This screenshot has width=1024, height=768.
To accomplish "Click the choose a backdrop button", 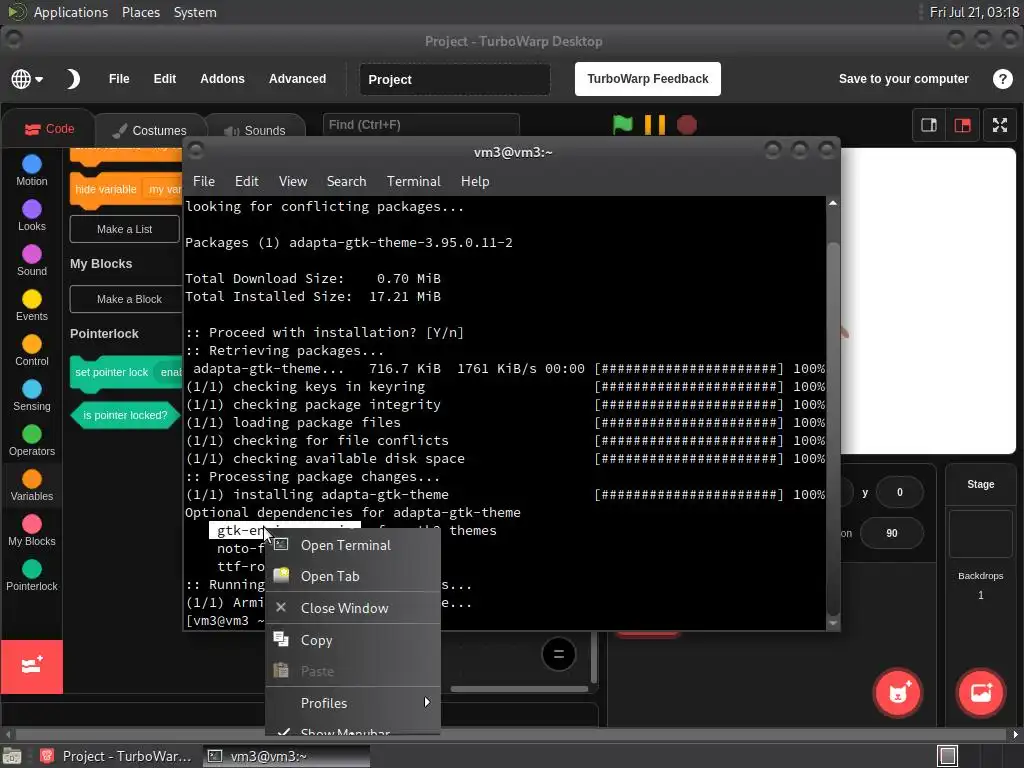I will click(981, 693).
